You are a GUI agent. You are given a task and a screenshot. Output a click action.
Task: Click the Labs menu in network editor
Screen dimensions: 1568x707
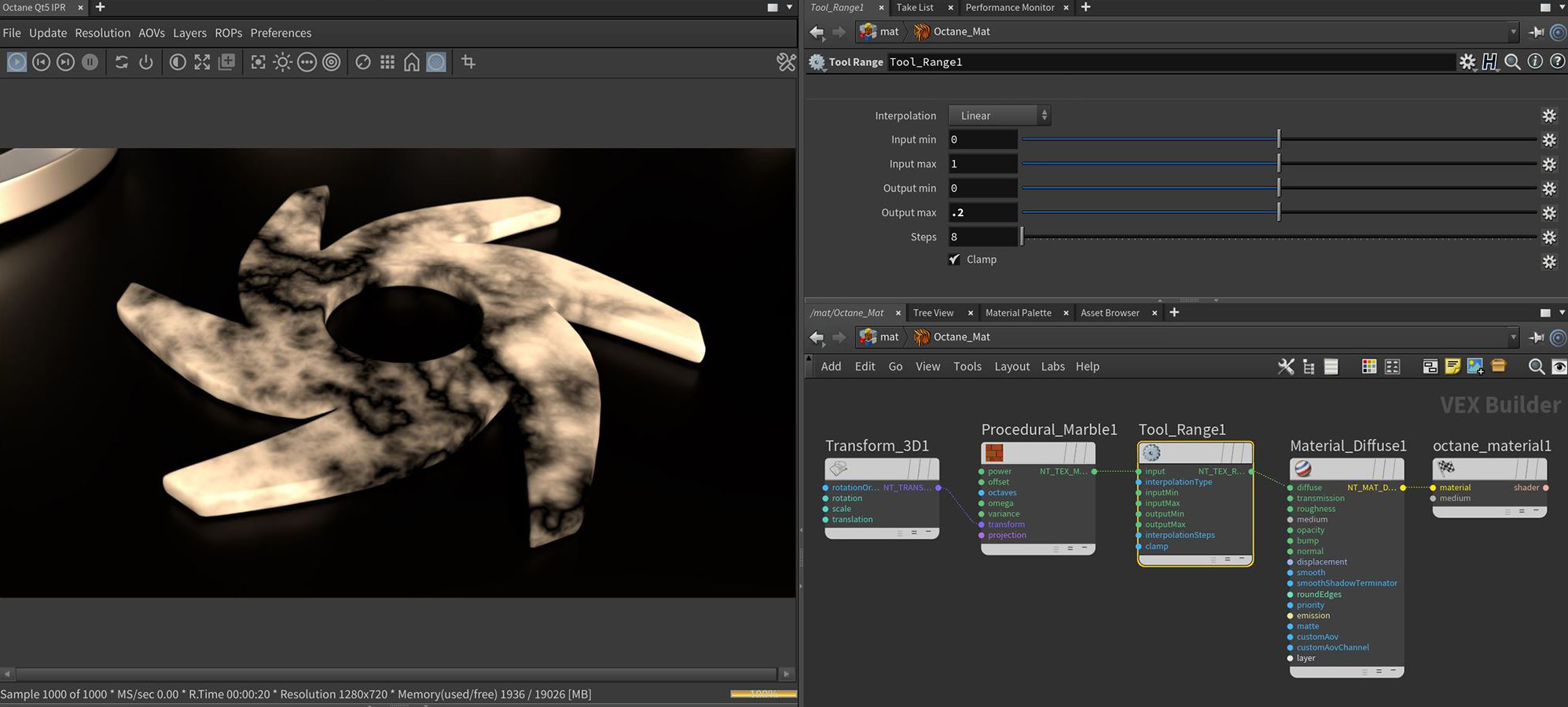click(1052, 366)
